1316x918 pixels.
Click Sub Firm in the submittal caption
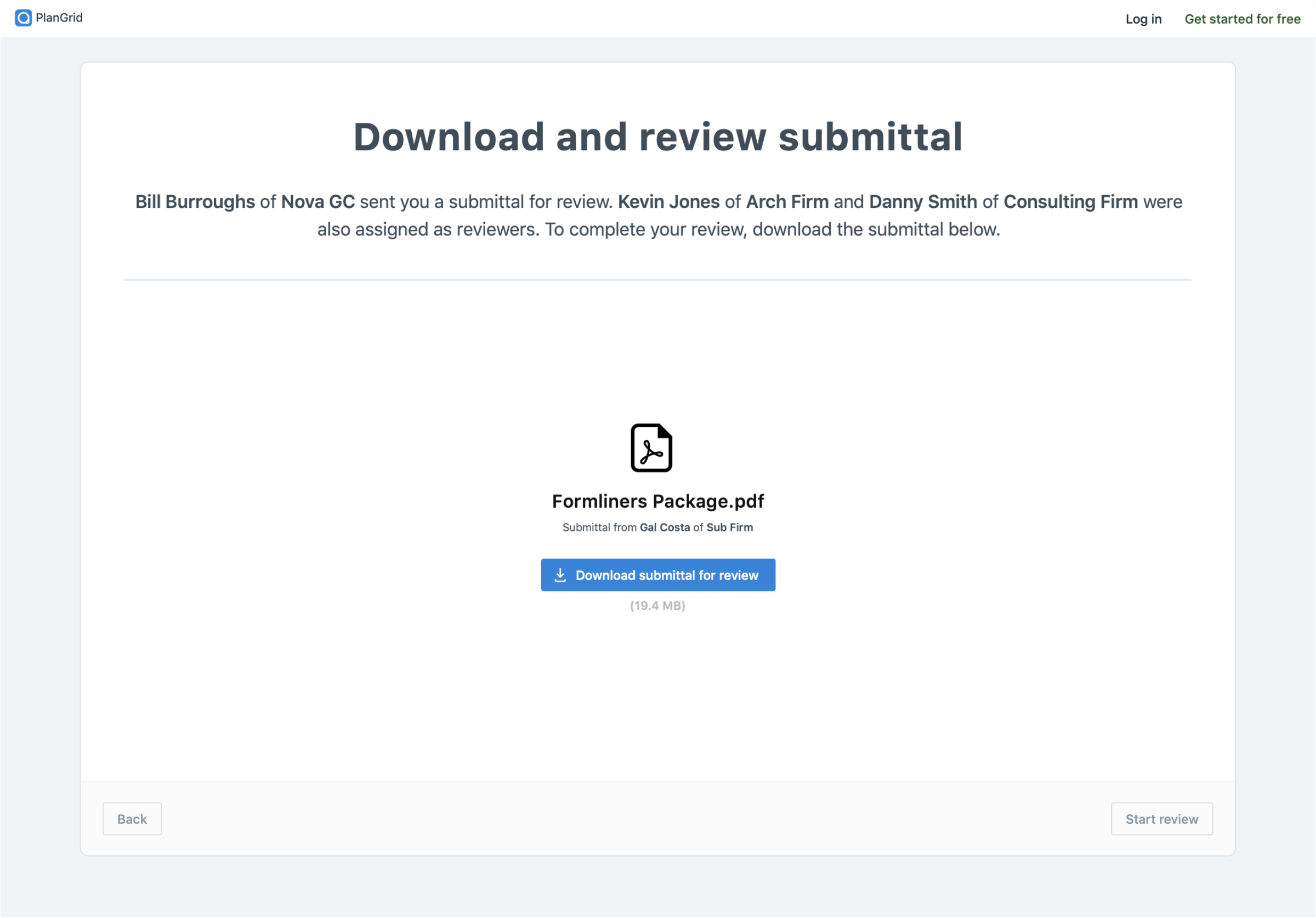[730, 527]
